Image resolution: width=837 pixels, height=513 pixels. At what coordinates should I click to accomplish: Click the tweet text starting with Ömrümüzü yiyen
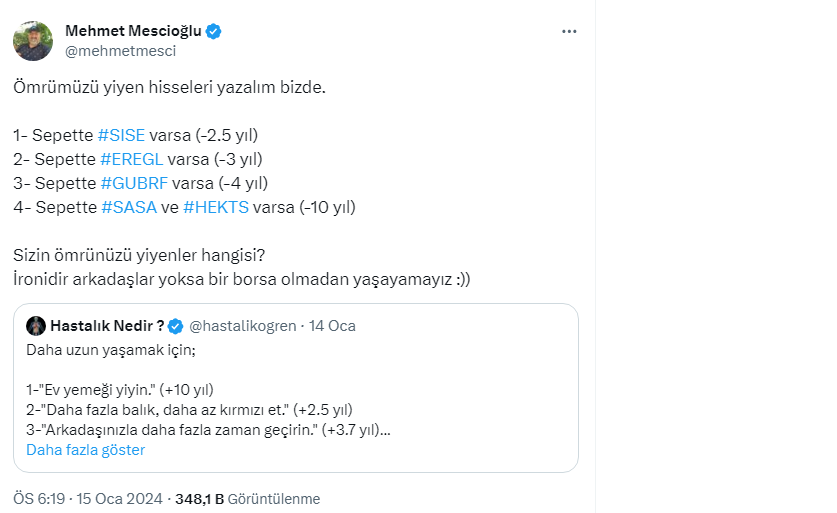[x=169, y=88]
